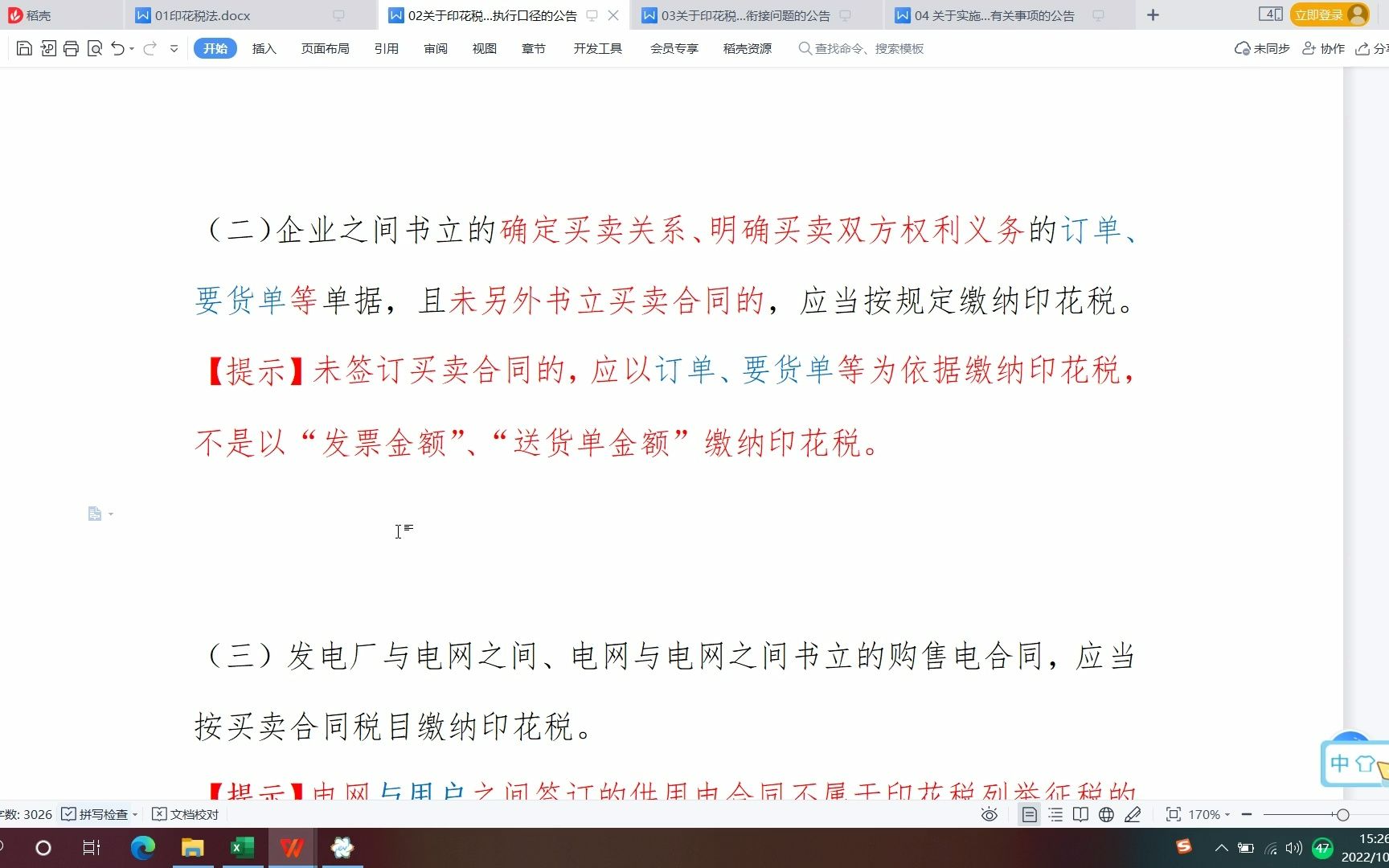Image resolution: width=1389 pixels, height=868 pixels.
Task: Open the 开发工具 tab
Action: pyautogui.click(x=597, y=49)
